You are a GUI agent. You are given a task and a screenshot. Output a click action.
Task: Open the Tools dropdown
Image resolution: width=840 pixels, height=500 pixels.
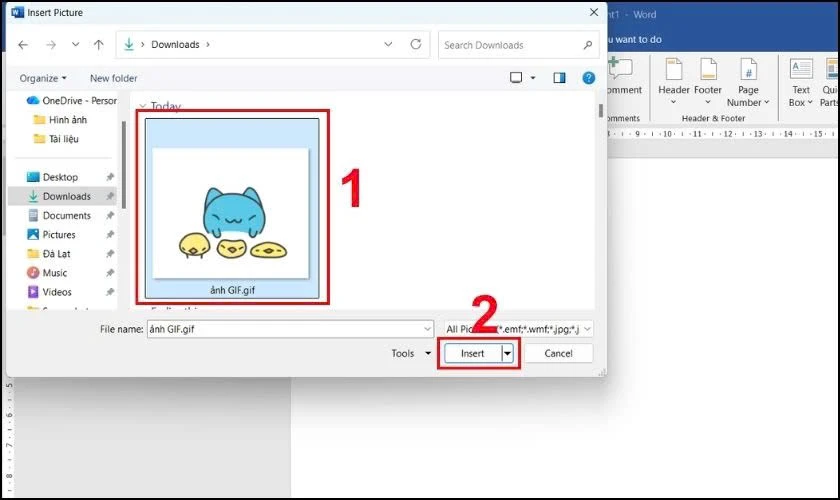click(411, 353)
